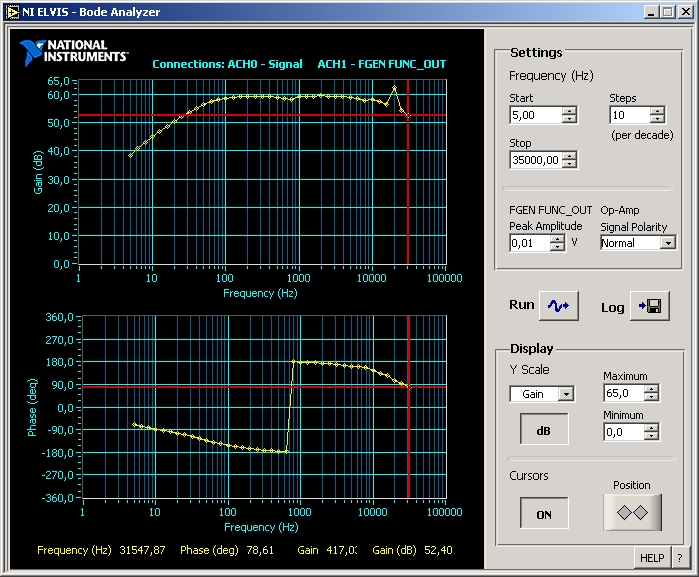Decrease the Y Scale Maximum value
This screenshot has height=577, width=699.
[651, 396]
